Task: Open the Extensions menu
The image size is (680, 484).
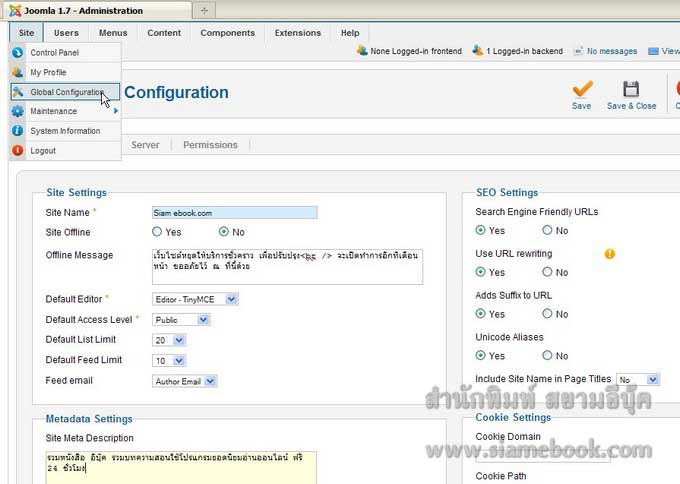Action: pos(298,33)
